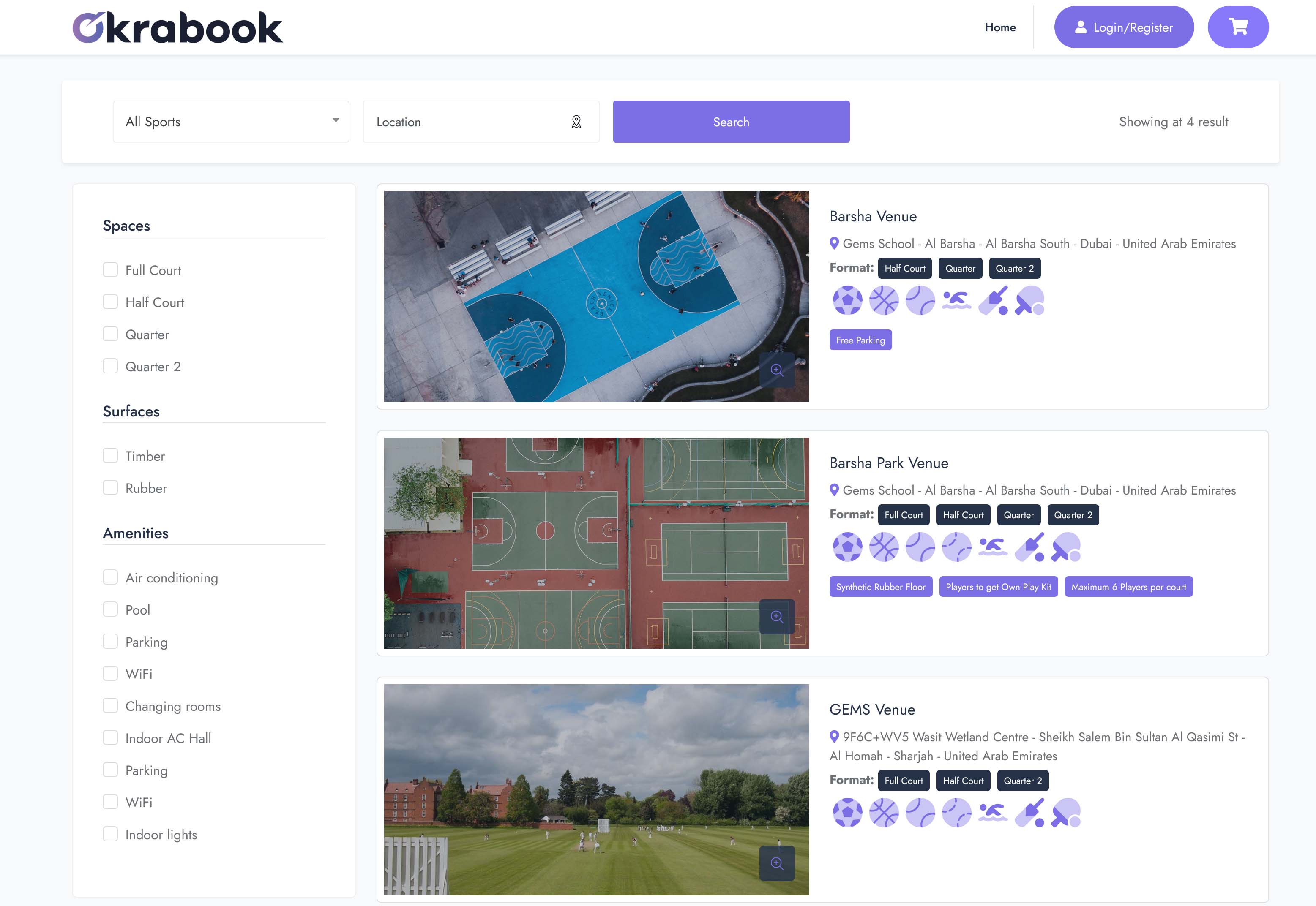
Task: Click the swimming icon under Barsha Venue
Action: 956,300
